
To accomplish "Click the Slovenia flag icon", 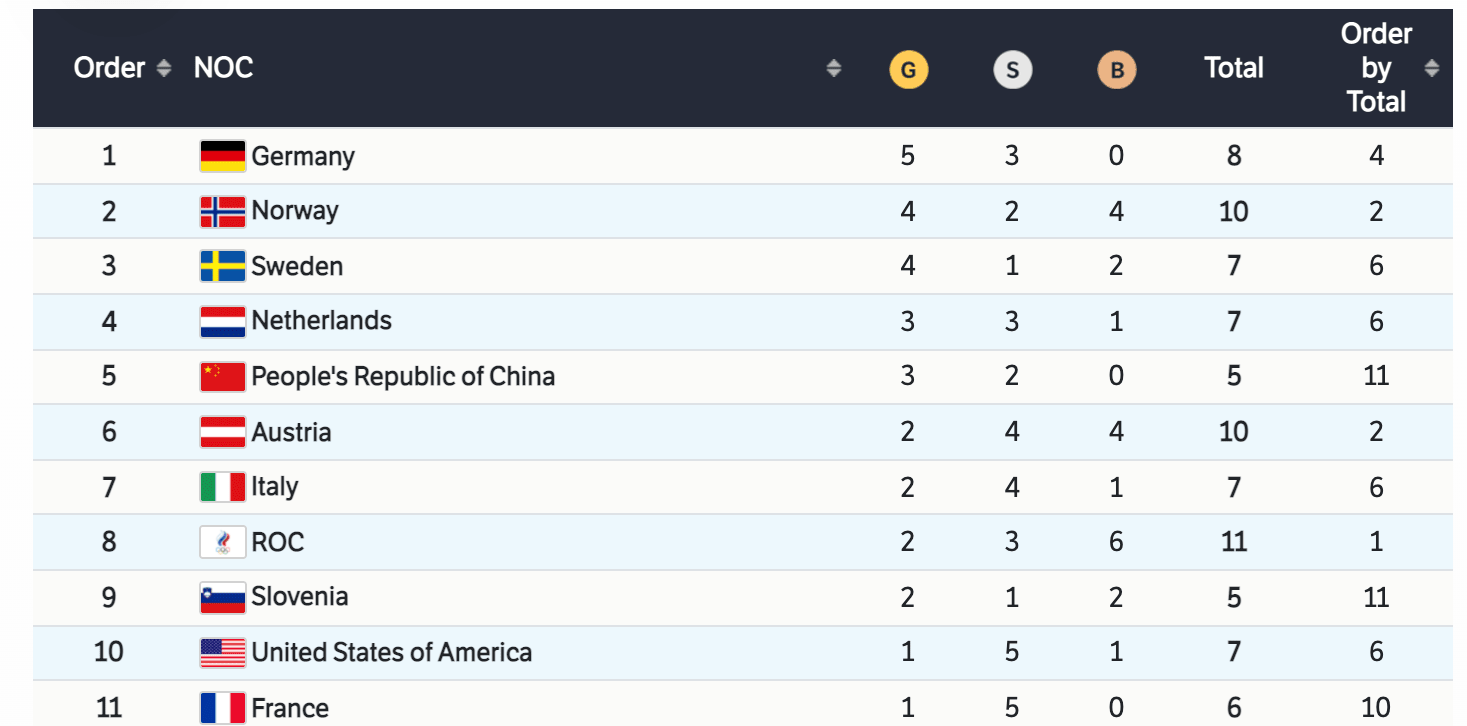I will [222, 597].
